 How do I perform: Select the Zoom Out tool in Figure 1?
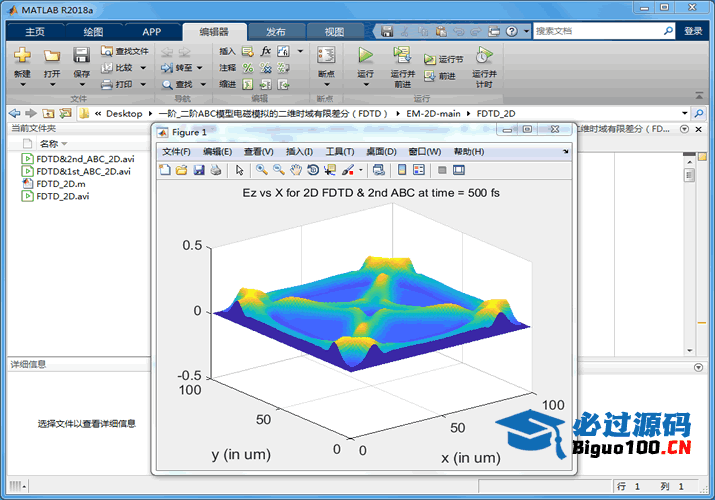click(279, 170)
